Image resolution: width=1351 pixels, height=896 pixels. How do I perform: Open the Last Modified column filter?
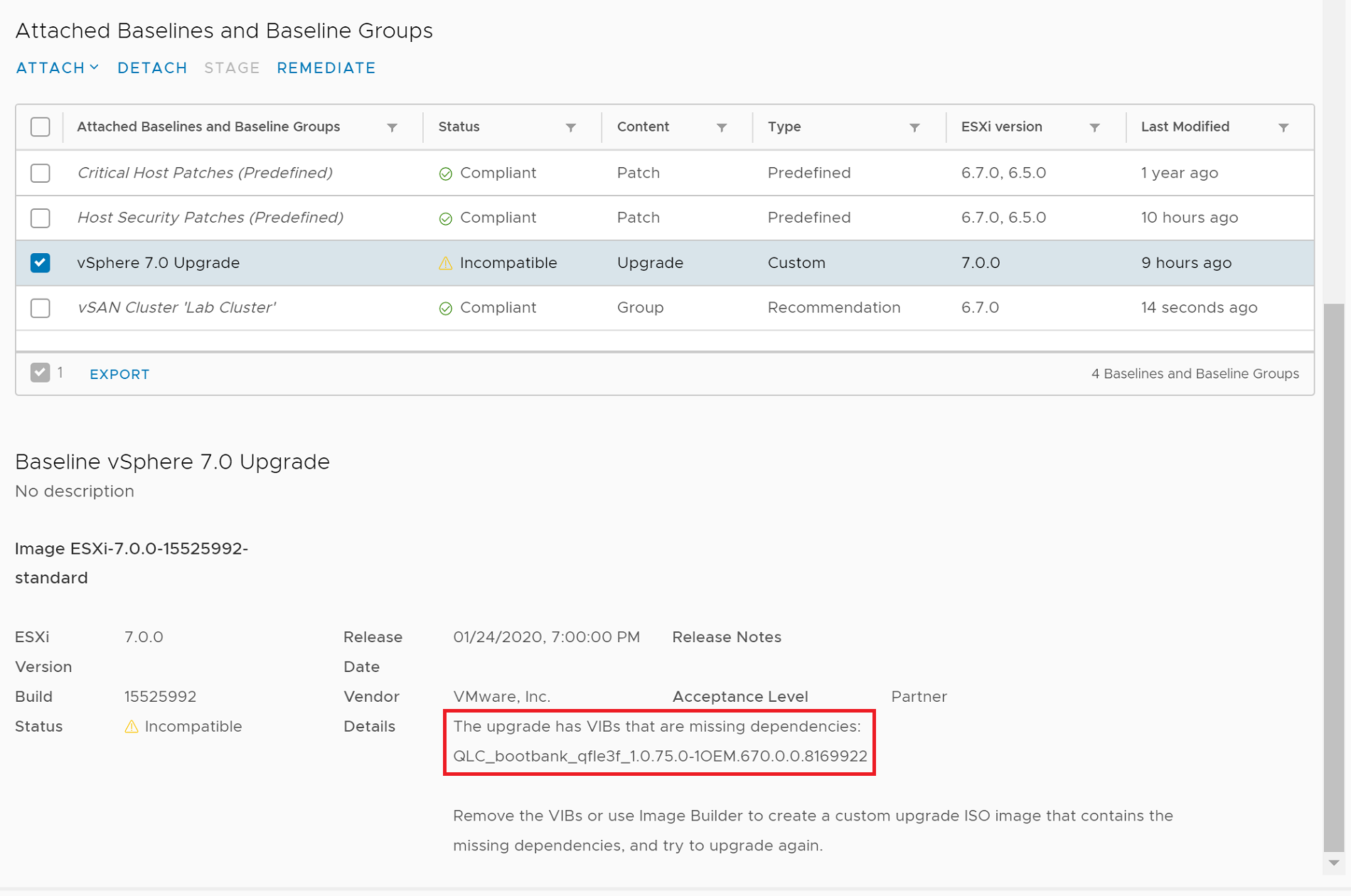pyautogui.click(x=1283, y=127)
